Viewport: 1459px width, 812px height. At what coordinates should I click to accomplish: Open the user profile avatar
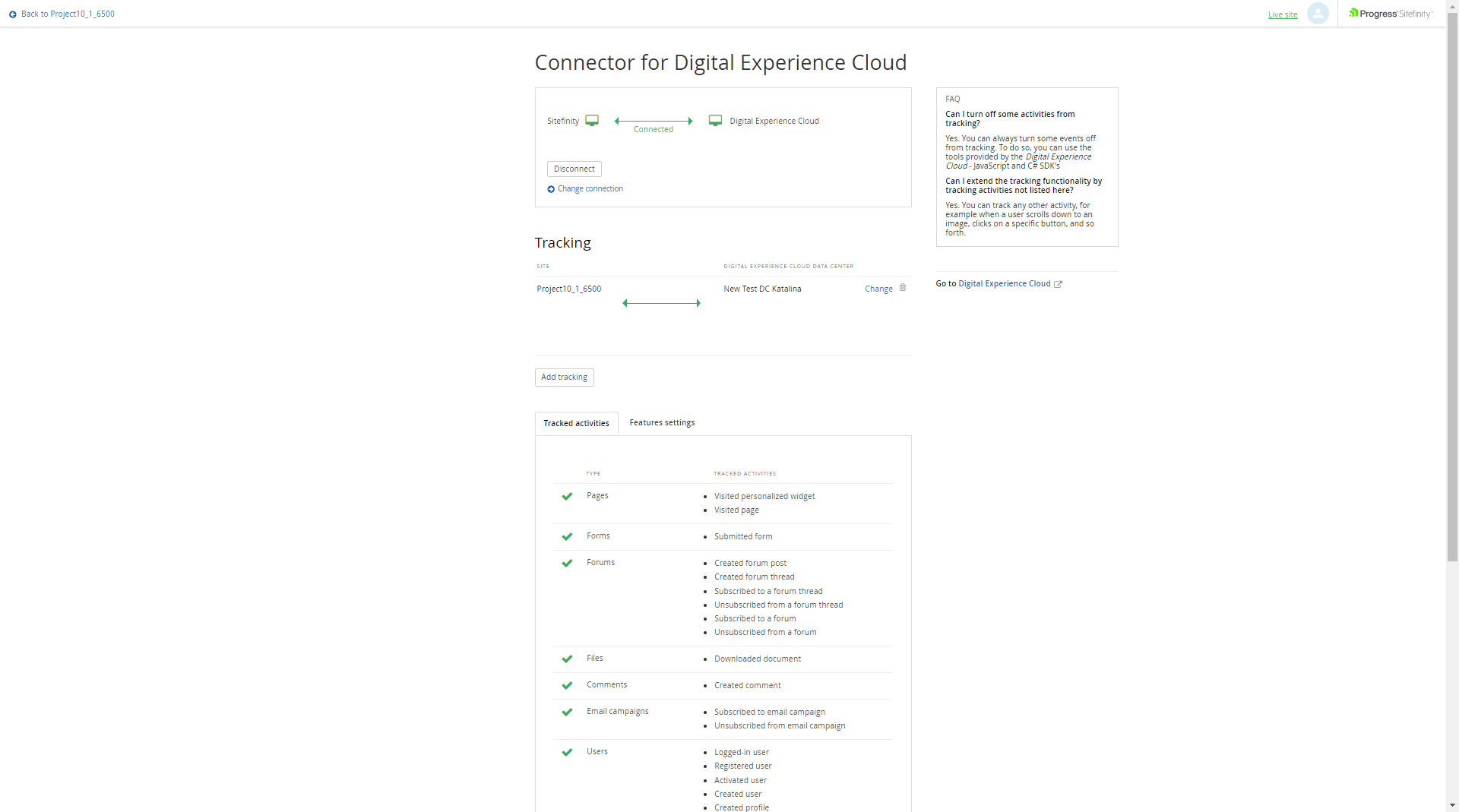[x=1318, y=14]
